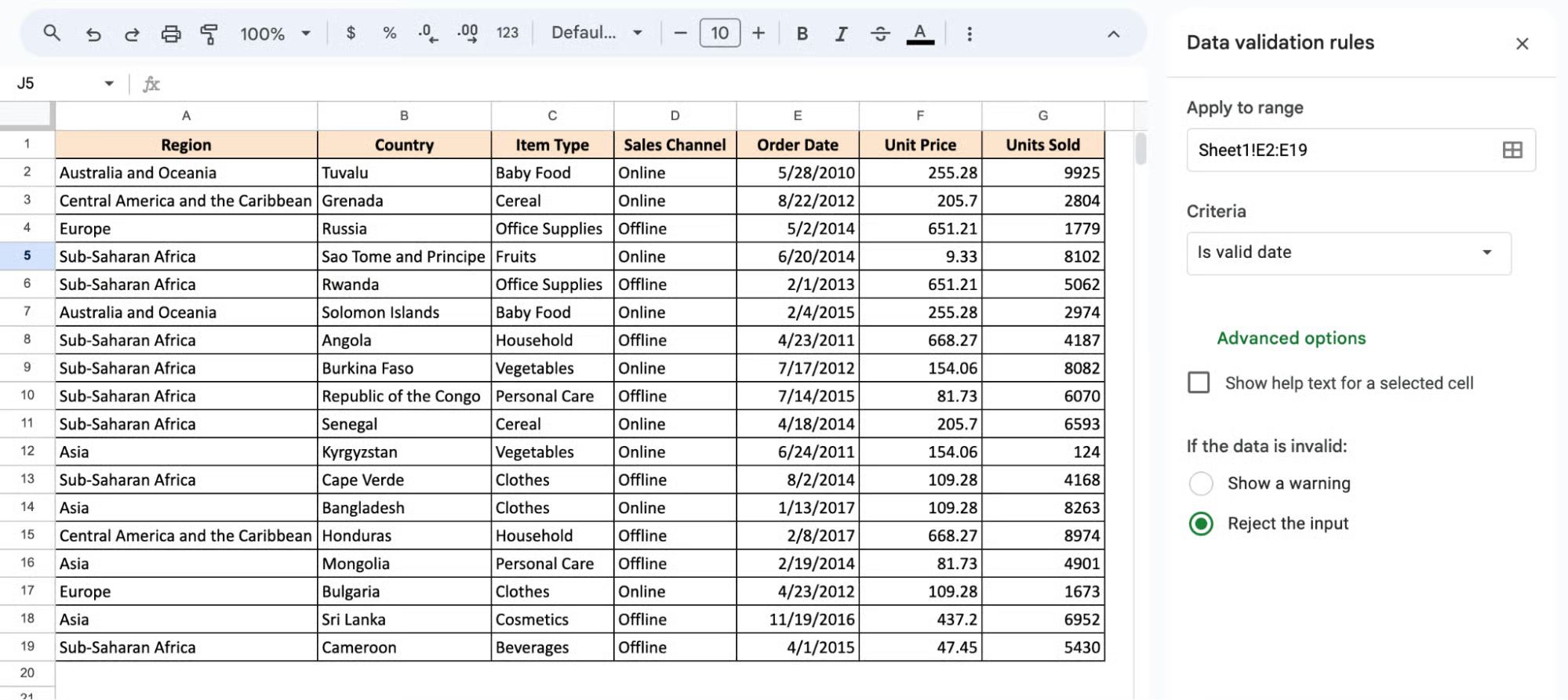
Task: Open the Criteria dropdown showing Is valid date
Action: tap(1348, 252)
